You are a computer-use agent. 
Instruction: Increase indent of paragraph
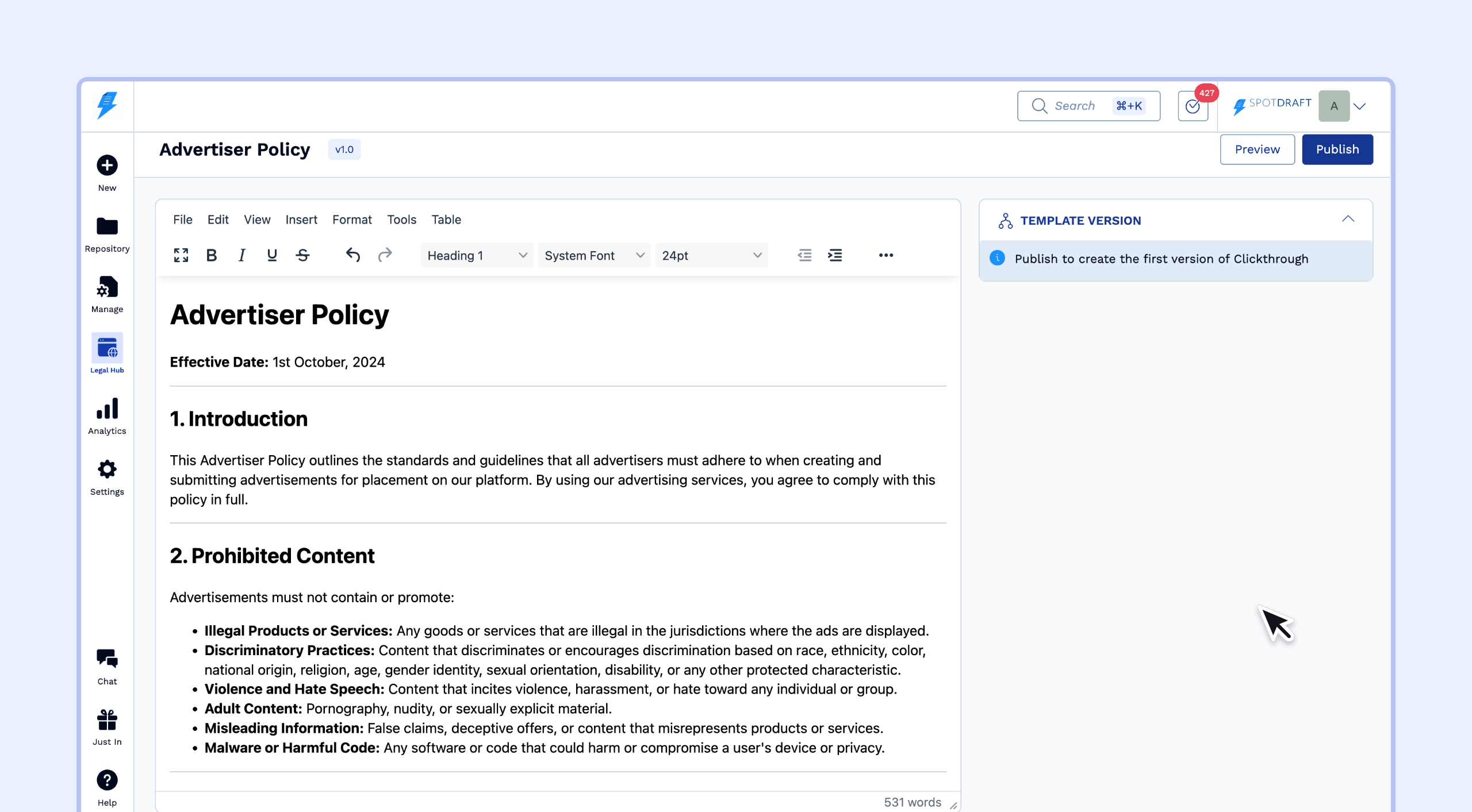835,255
